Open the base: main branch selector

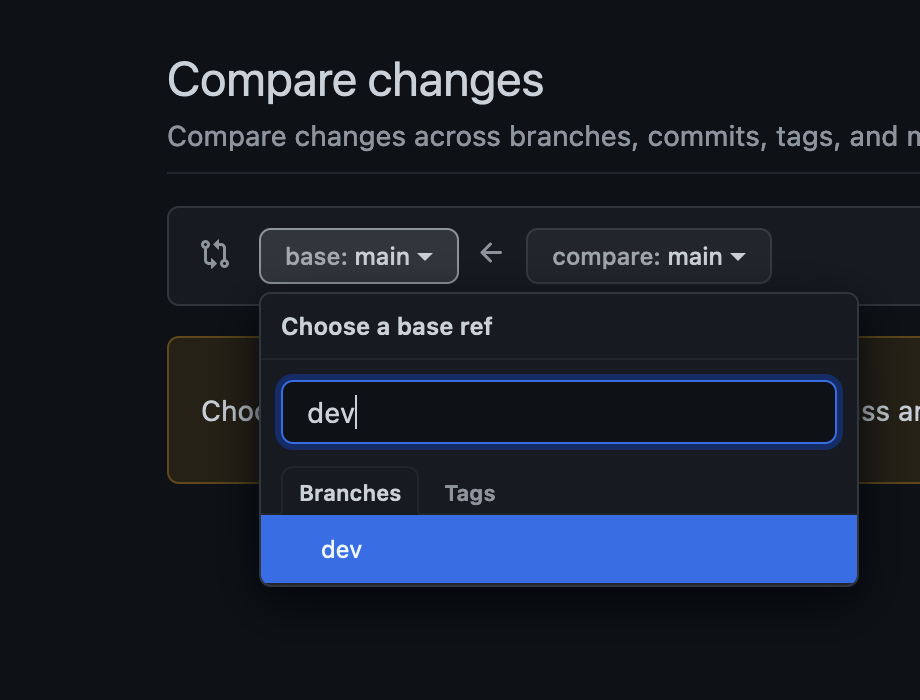(358, 256)
